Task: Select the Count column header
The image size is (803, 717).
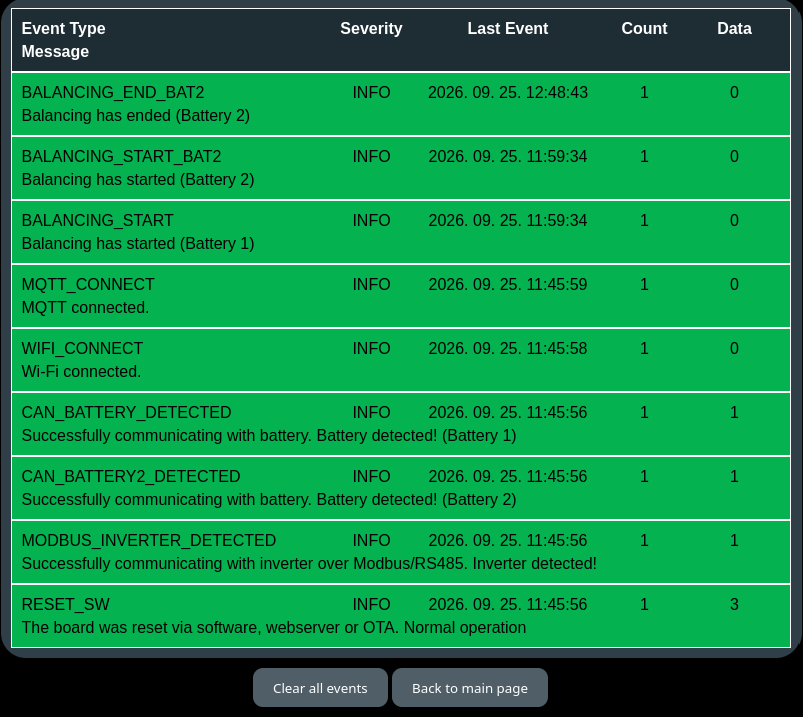Action: [644, 28]
